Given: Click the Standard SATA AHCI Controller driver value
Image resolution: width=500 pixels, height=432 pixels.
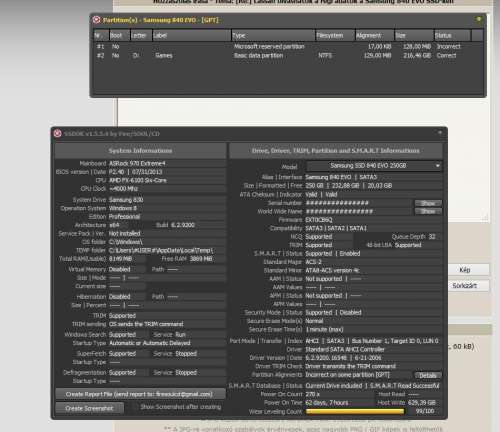Looking at the screenshot, I should click(x=345, y=349).
